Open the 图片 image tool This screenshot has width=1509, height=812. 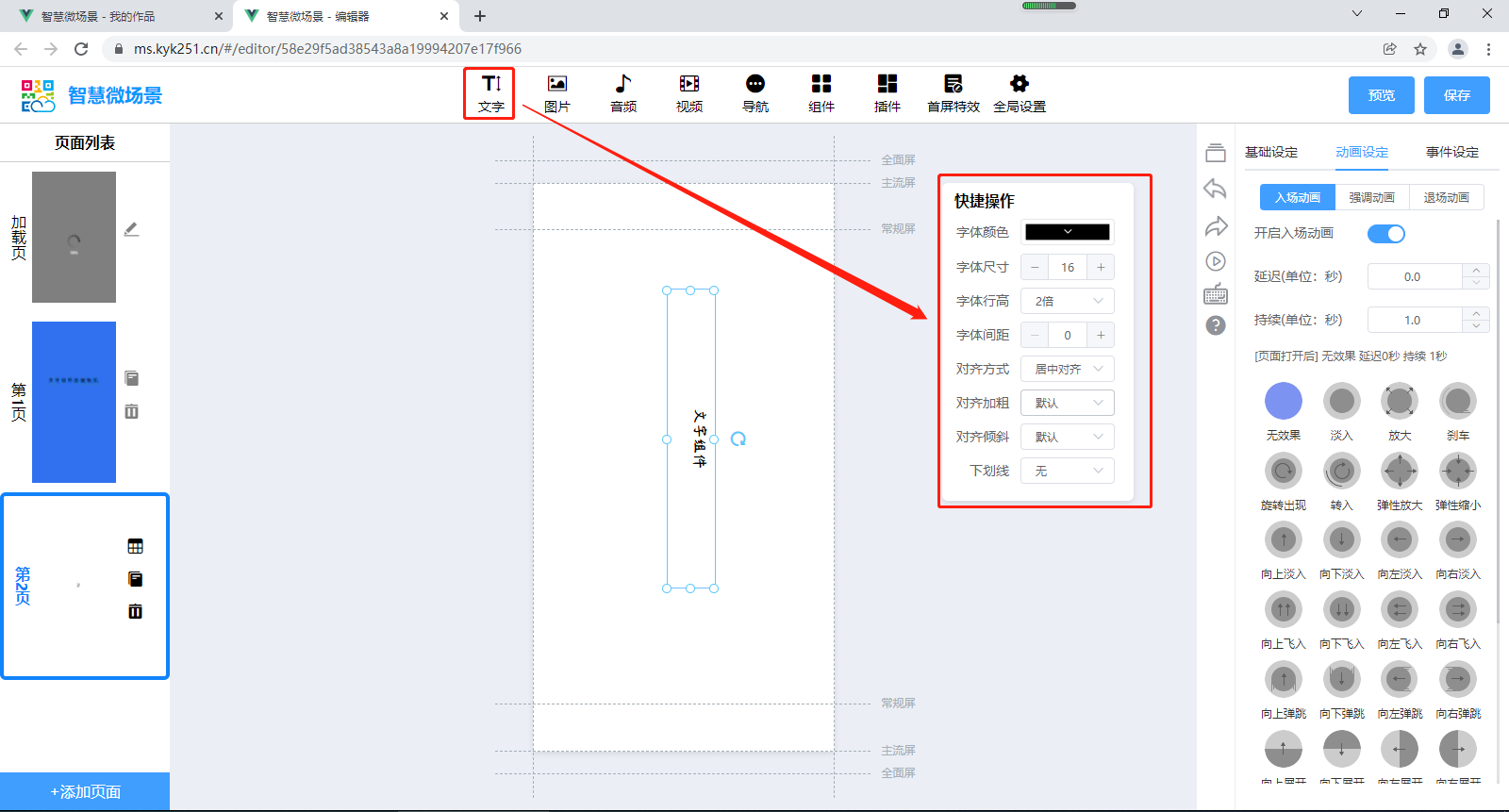tap(556, 93)
